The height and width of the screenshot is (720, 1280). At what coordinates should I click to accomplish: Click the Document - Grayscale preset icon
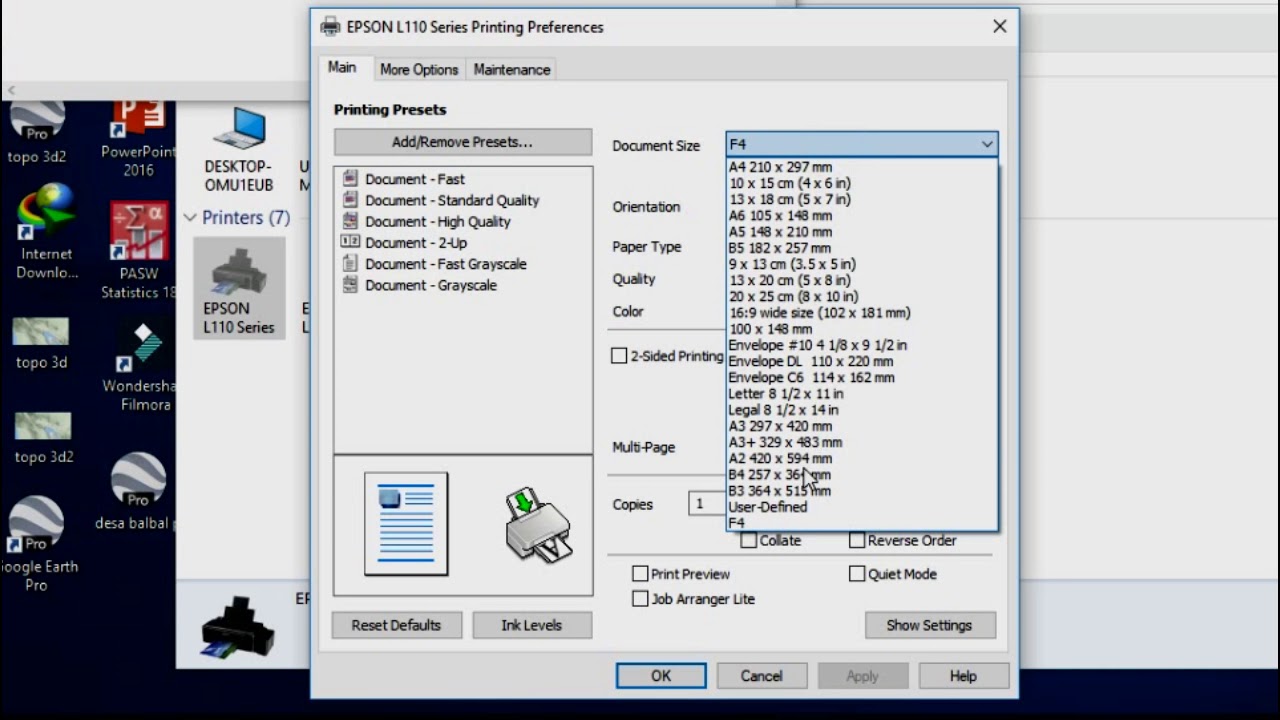(x=350, y=284)
